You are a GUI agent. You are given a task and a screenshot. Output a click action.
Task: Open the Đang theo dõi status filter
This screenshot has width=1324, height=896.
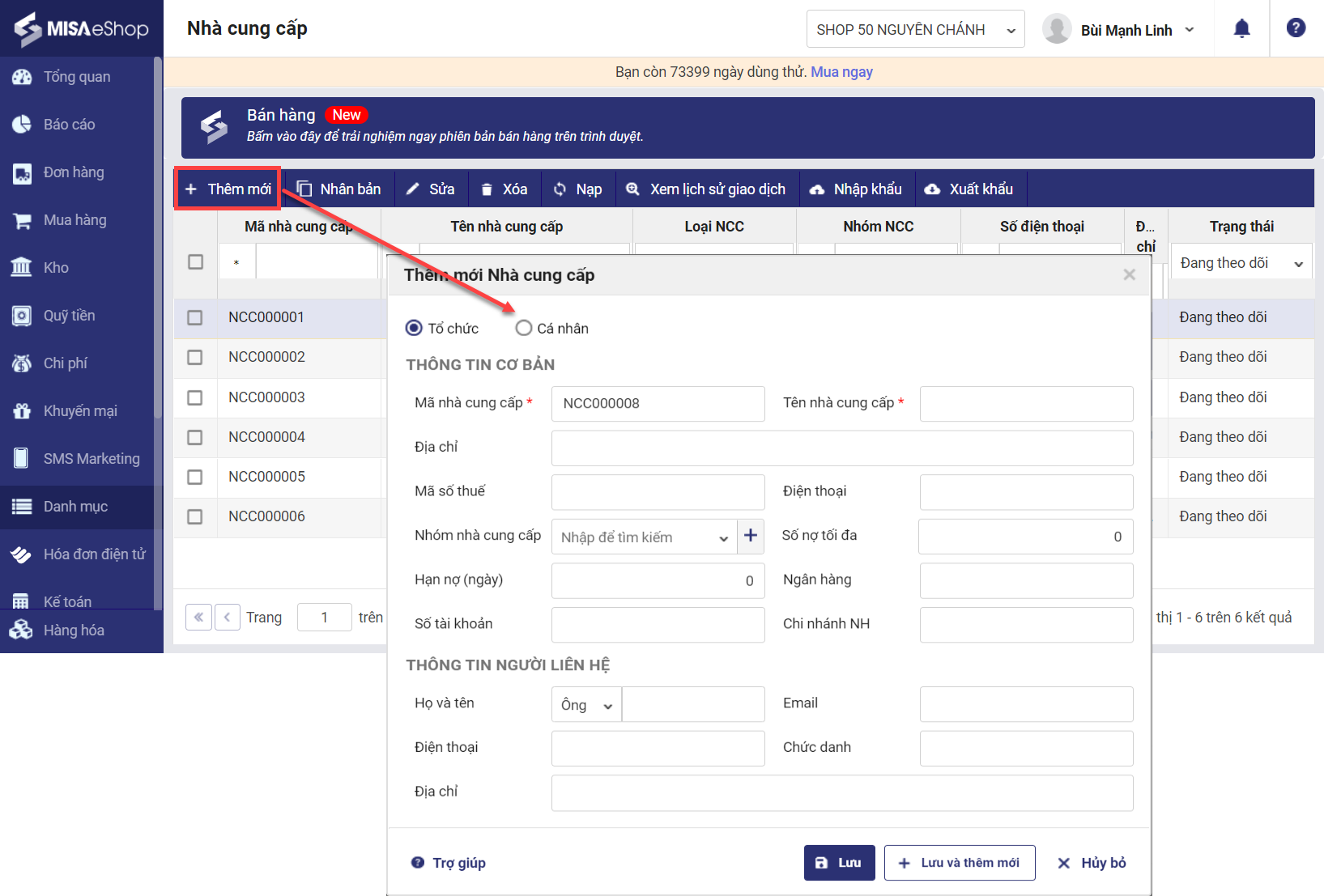click(x=1241, y=263)
